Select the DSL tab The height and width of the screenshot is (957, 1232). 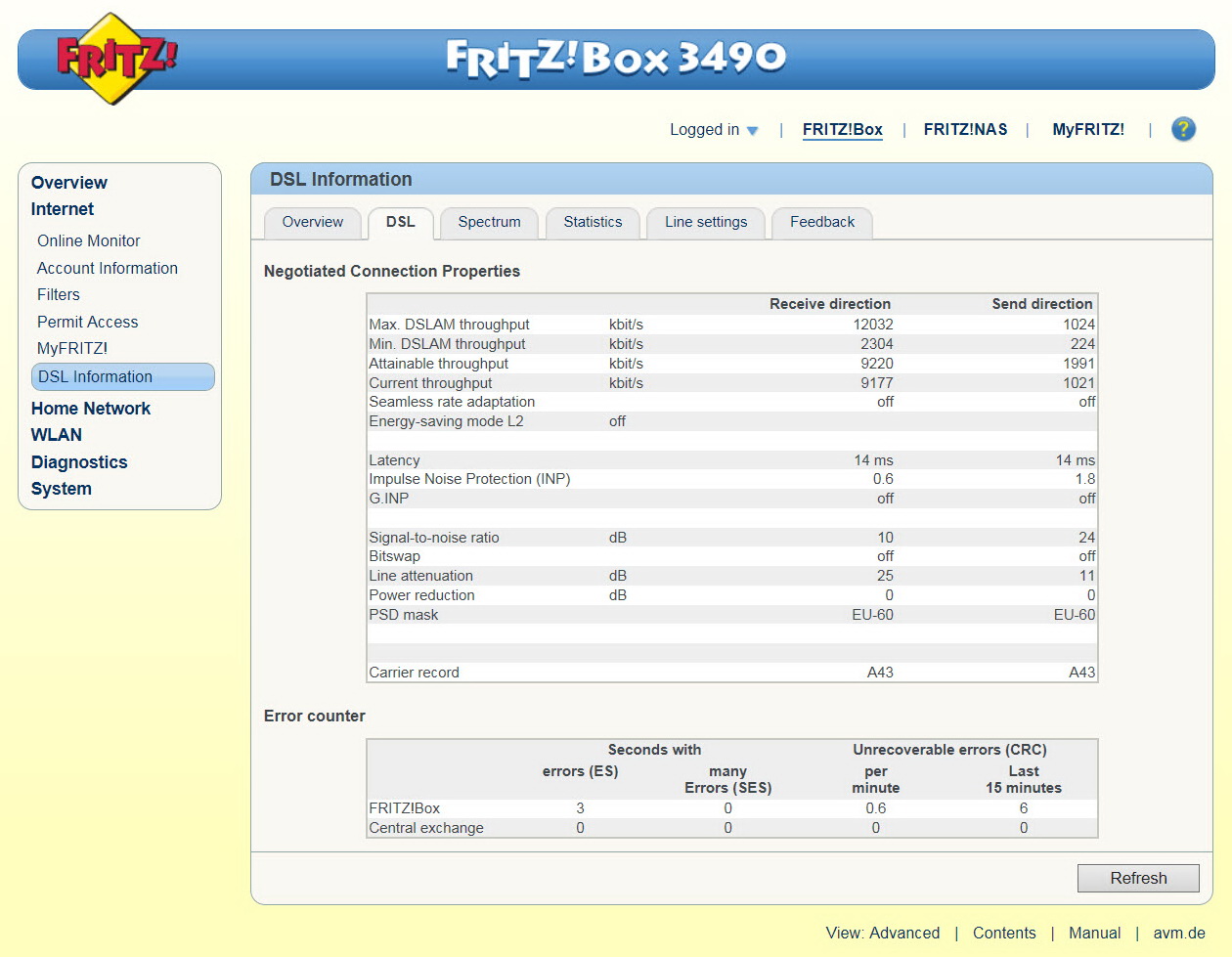pos(401,222)
